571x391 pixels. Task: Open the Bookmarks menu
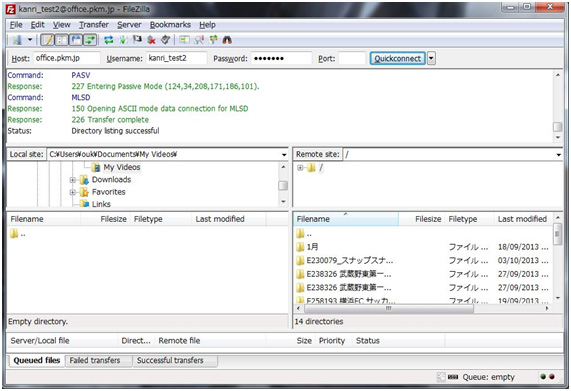[170, 25]
